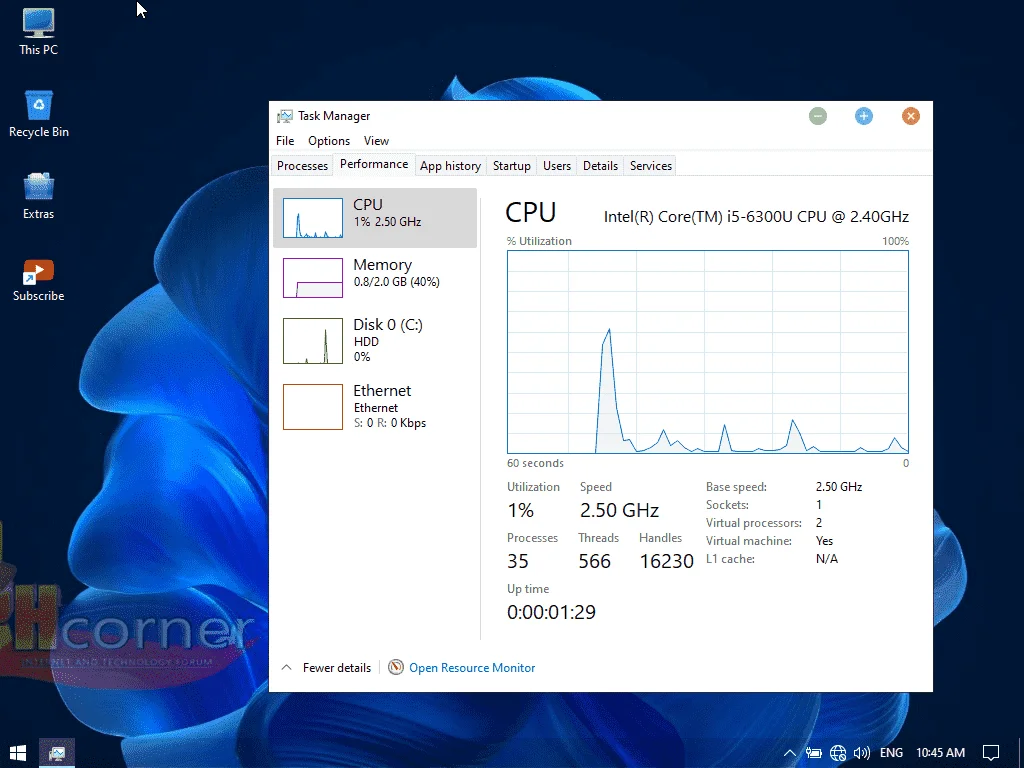Open the View menu
The image size is (1024, 768).
click(x=376, y=141)
